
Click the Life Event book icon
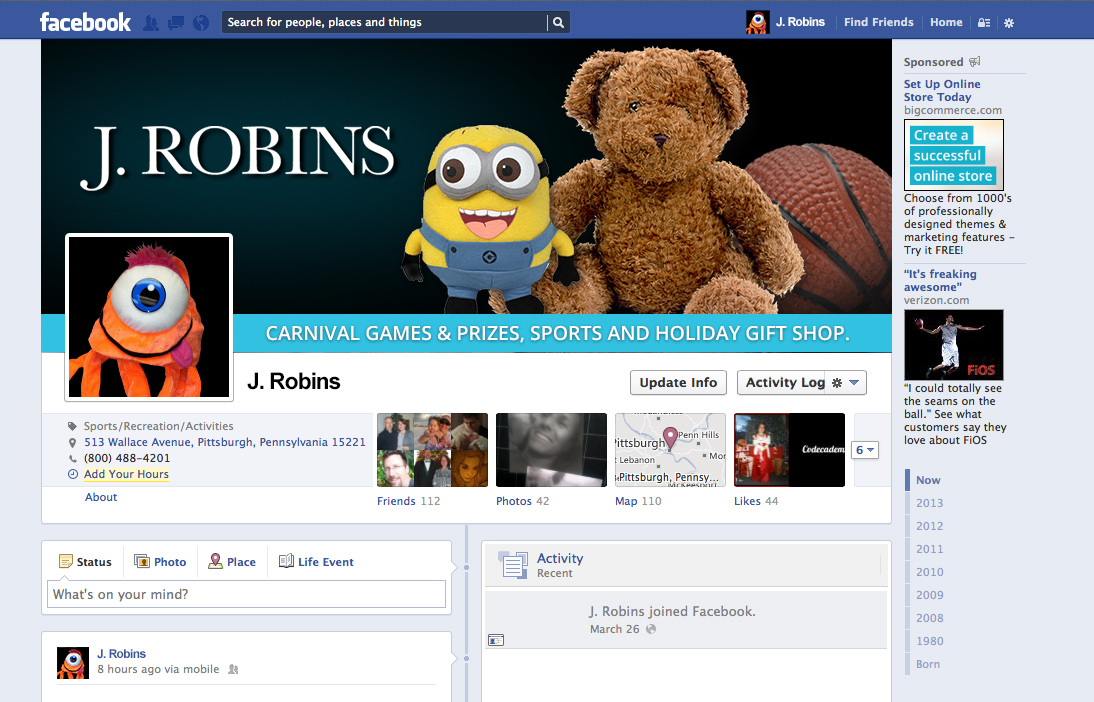click(286, 561)
